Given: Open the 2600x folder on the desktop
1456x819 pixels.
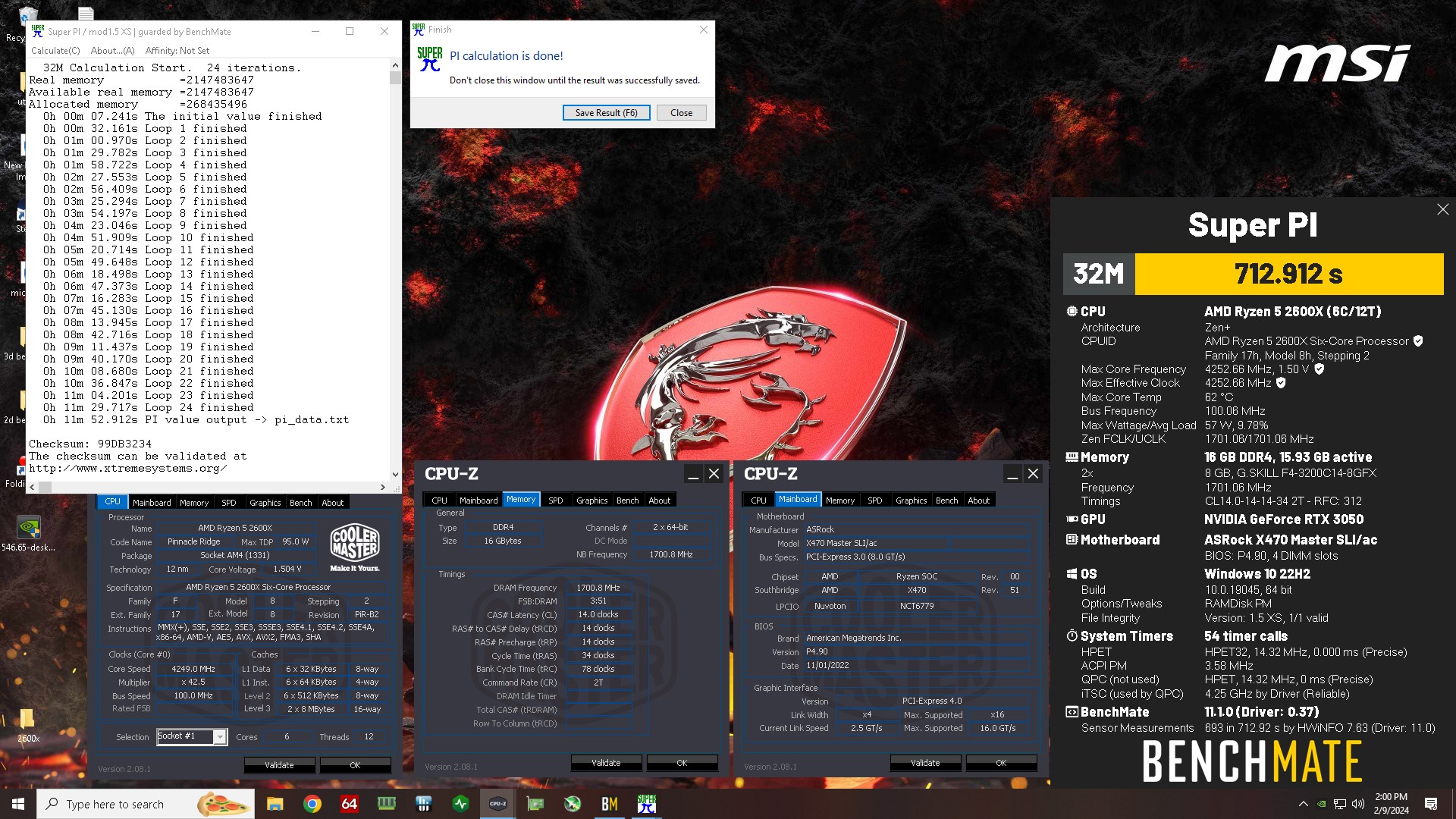Looking at the screenshot, I should [27, 725].
